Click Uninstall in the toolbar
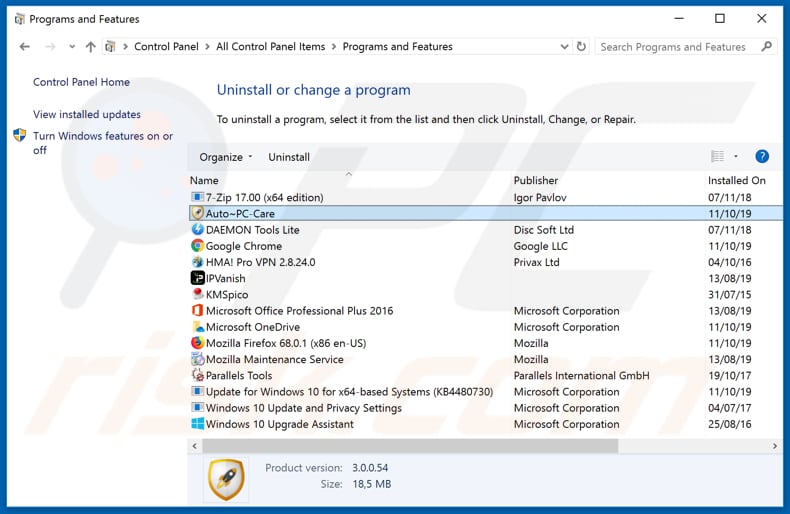 click(289, 157)
